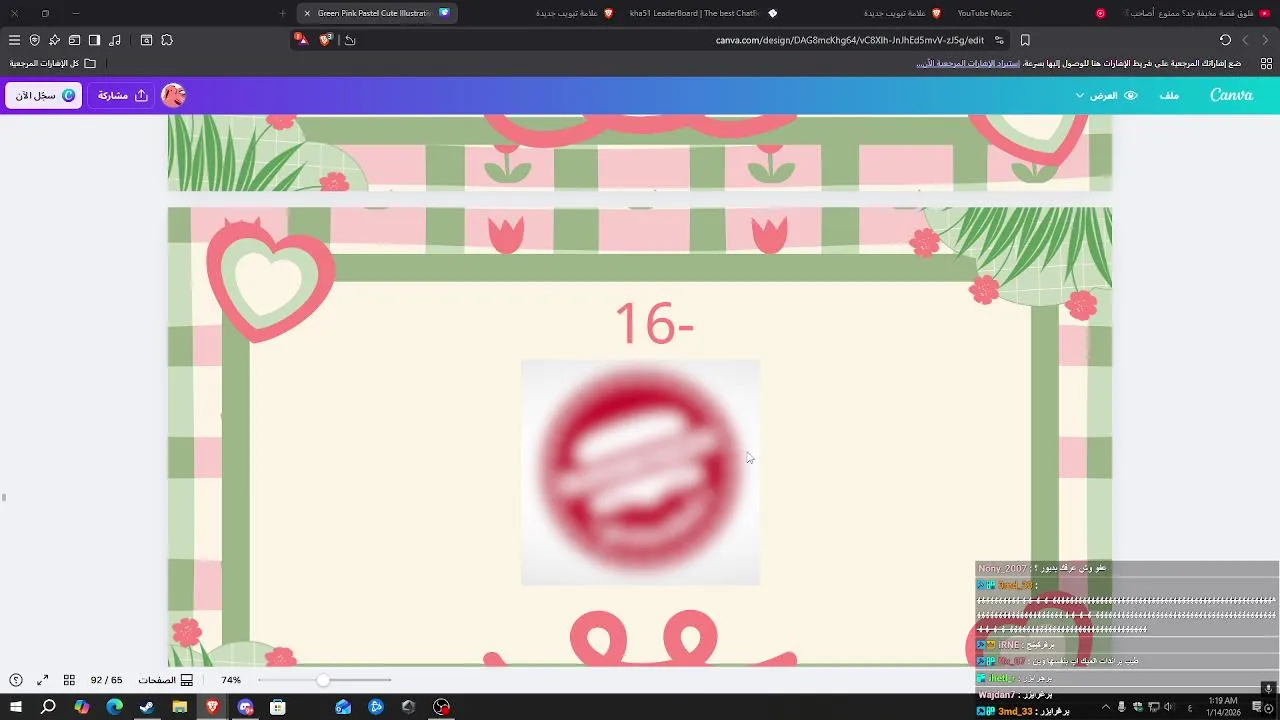Adjust the Canva zoom slider handle
Viewport: 1280px width, 720px height.
point(323,680)
